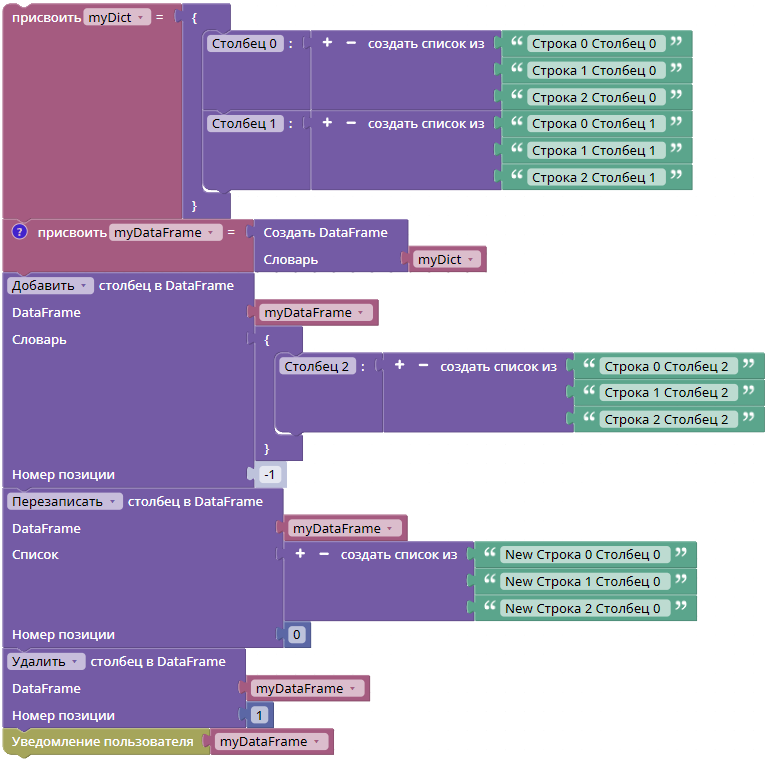Image resolution: width=771 pixels, height=760 pixels.
Task: Edit the Столбец 2 key field
Action: [317, 367]
